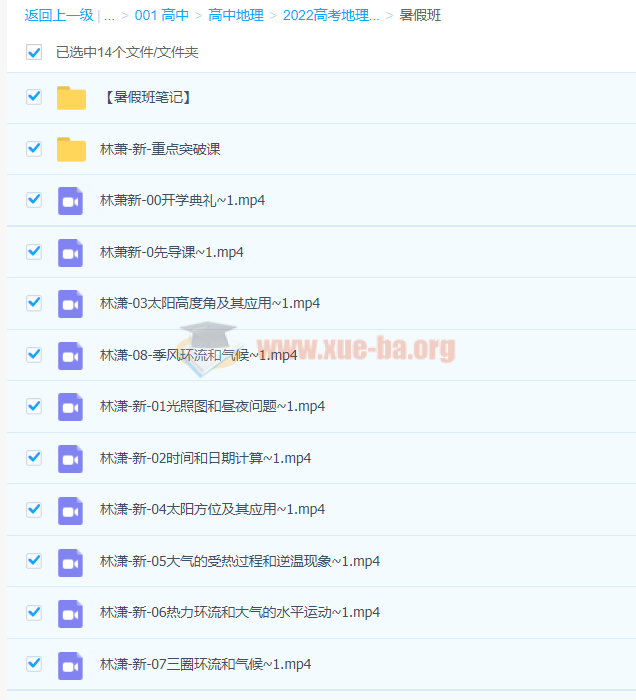Select file name 林潇-新-02时间和日期计算~1.mp4
Viewport: 636px width, 700px height.
click(x=205, y=458)
